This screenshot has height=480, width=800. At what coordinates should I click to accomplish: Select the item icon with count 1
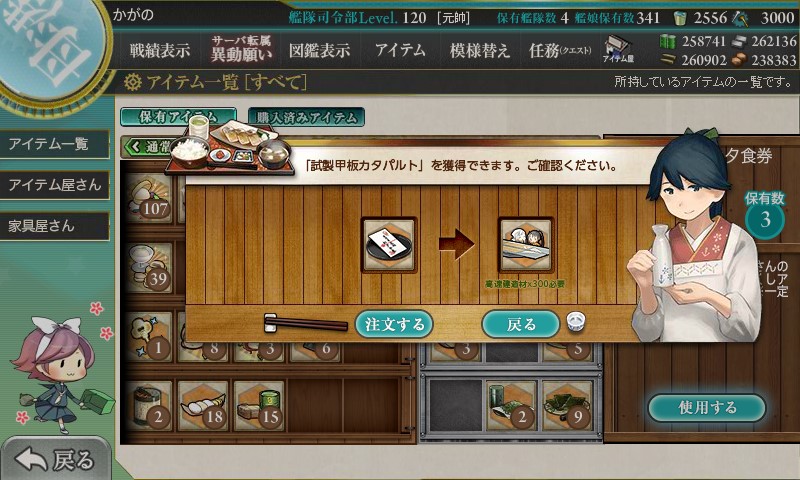pos(149,337)
